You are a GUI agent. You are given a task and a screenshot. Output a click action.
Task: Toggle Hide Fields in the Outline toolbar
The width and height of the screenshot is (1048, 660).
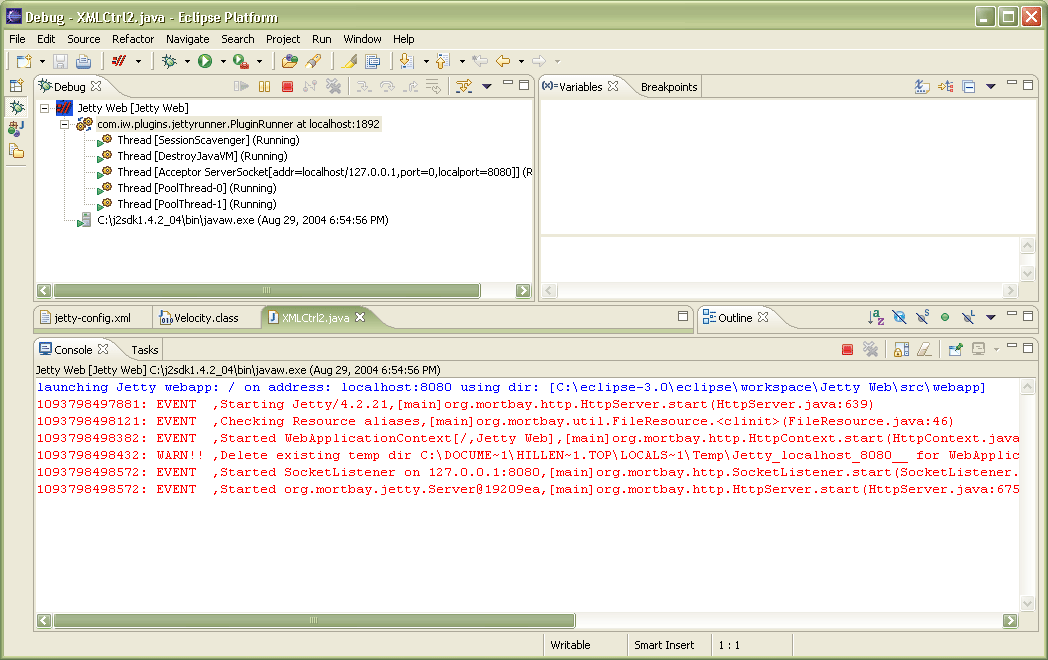pos(899,318)
